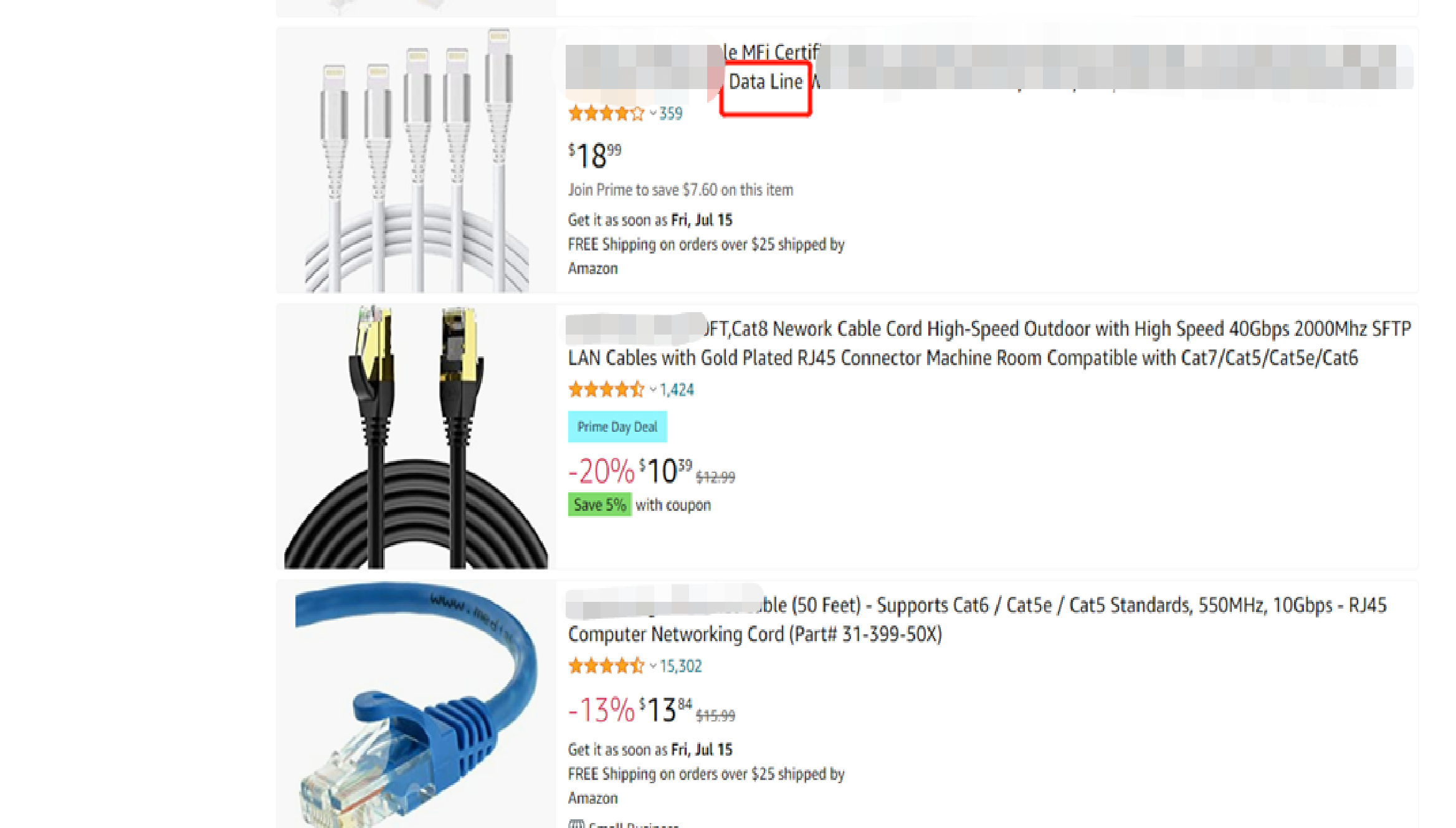This screenshot has height=828, width=1456.
Task: Click the $18.99 price
Action: click(x=594, y=155)
